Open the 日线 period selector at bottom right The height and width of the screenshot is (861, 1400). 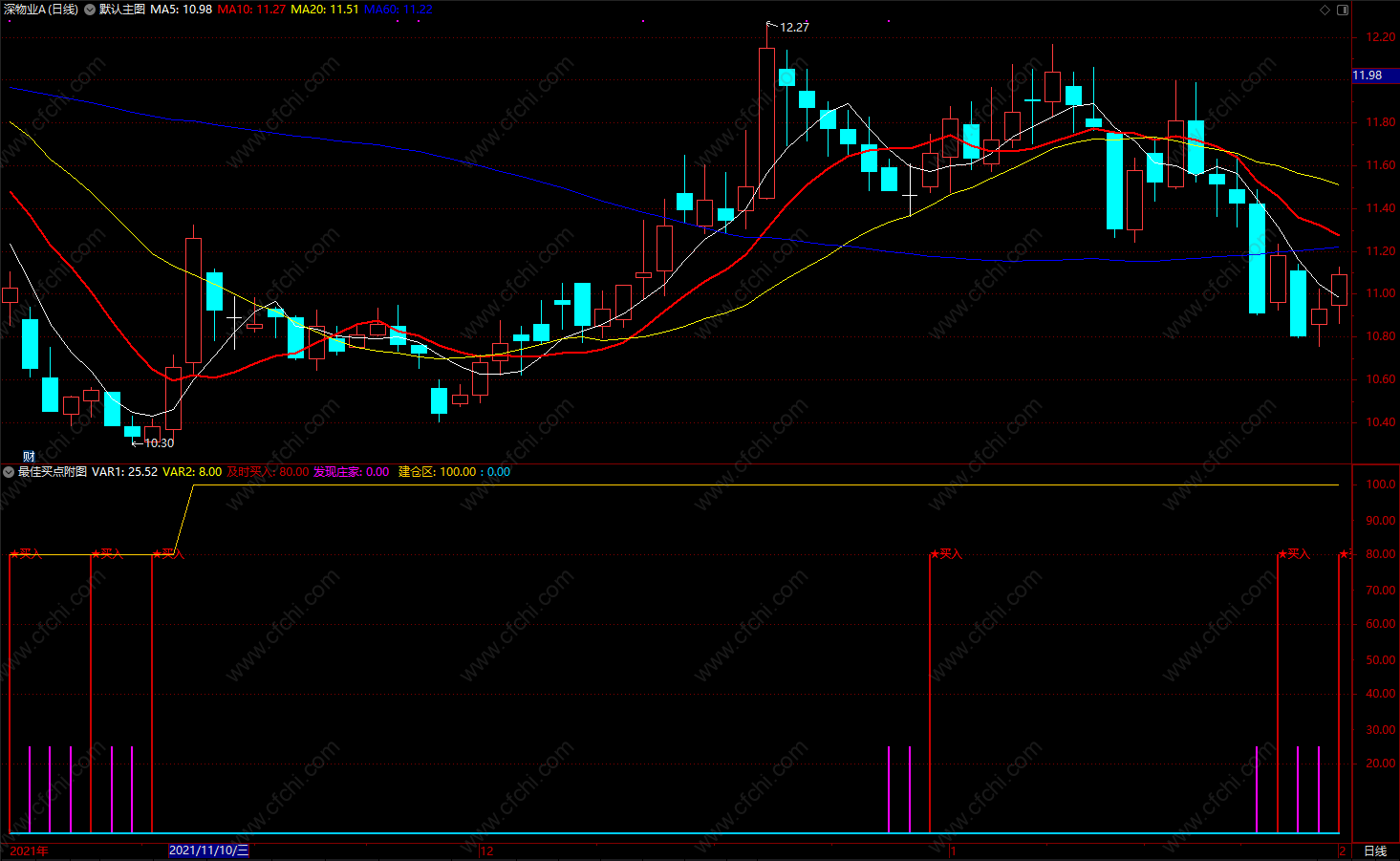point(1374,850)
